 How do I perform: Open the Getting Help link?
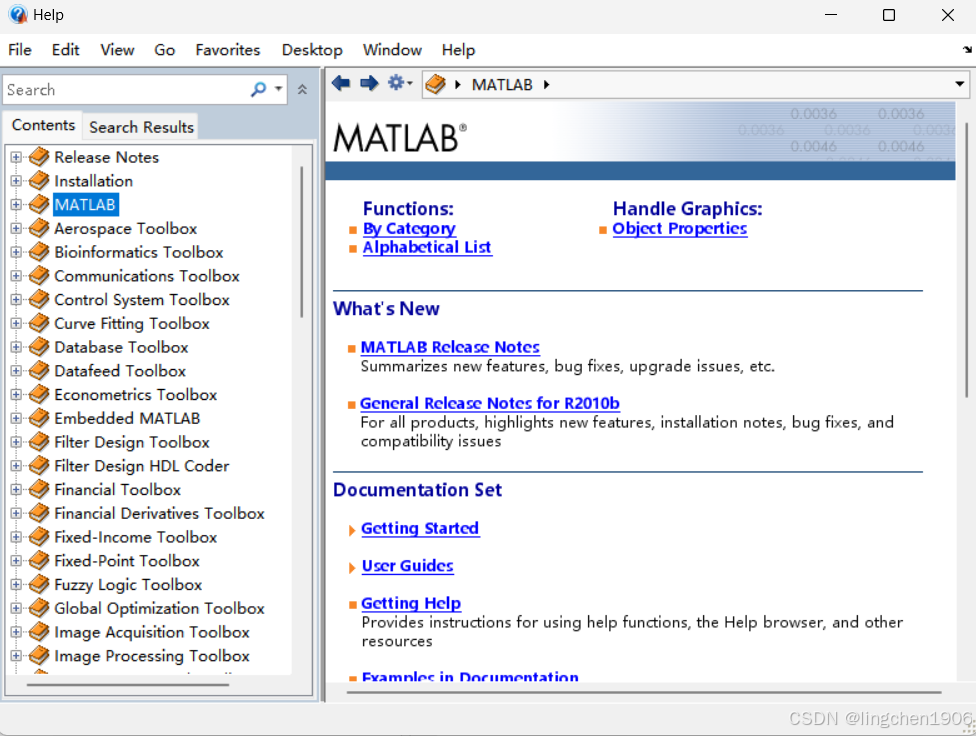pyautogui.click(x=411, y=603)
